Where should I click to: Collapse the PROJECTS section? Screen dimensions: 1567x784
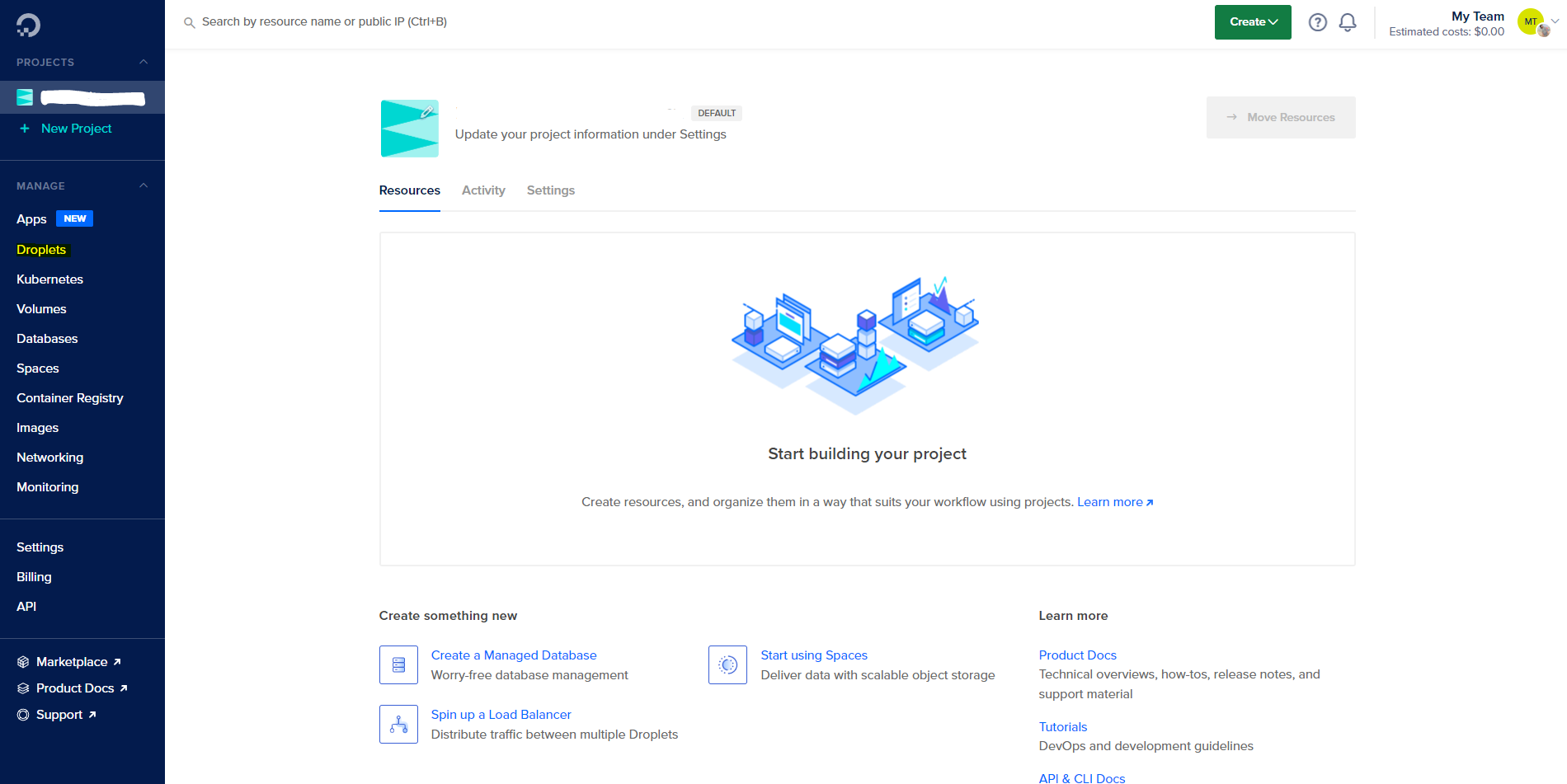point(144,62)
